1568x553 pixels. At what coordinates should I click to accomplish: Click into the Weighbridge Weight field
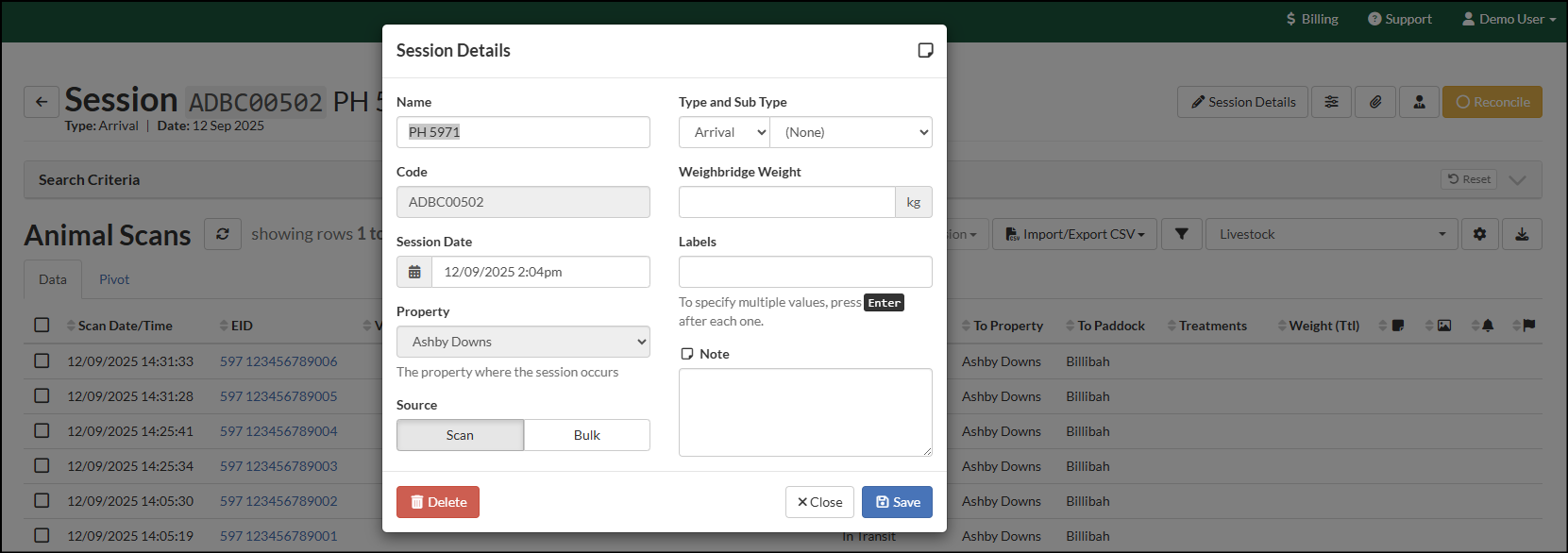pos(786,202)
